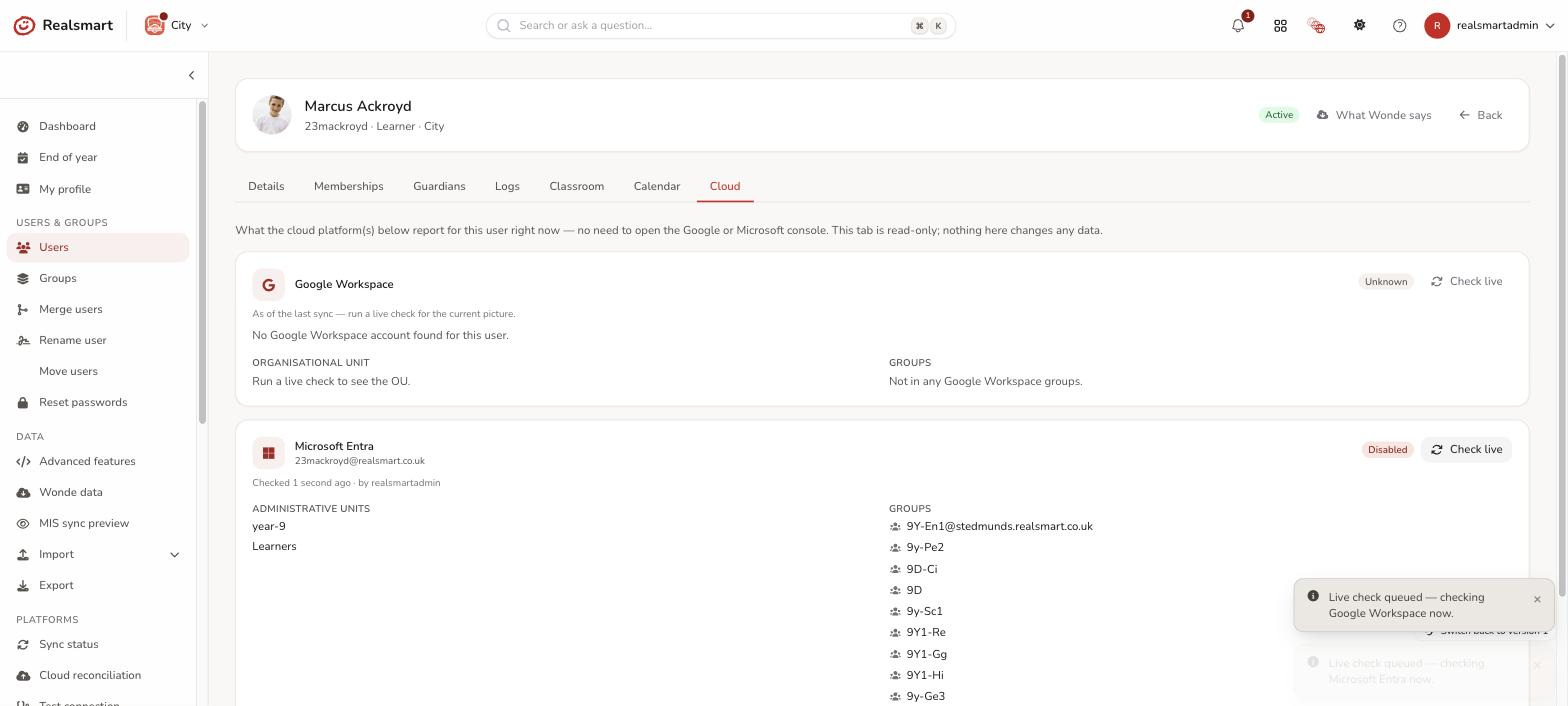This screenshot has height=706, width=1568.
Task: Click the 9D-Ci group entry
Action: pos(921,569)
